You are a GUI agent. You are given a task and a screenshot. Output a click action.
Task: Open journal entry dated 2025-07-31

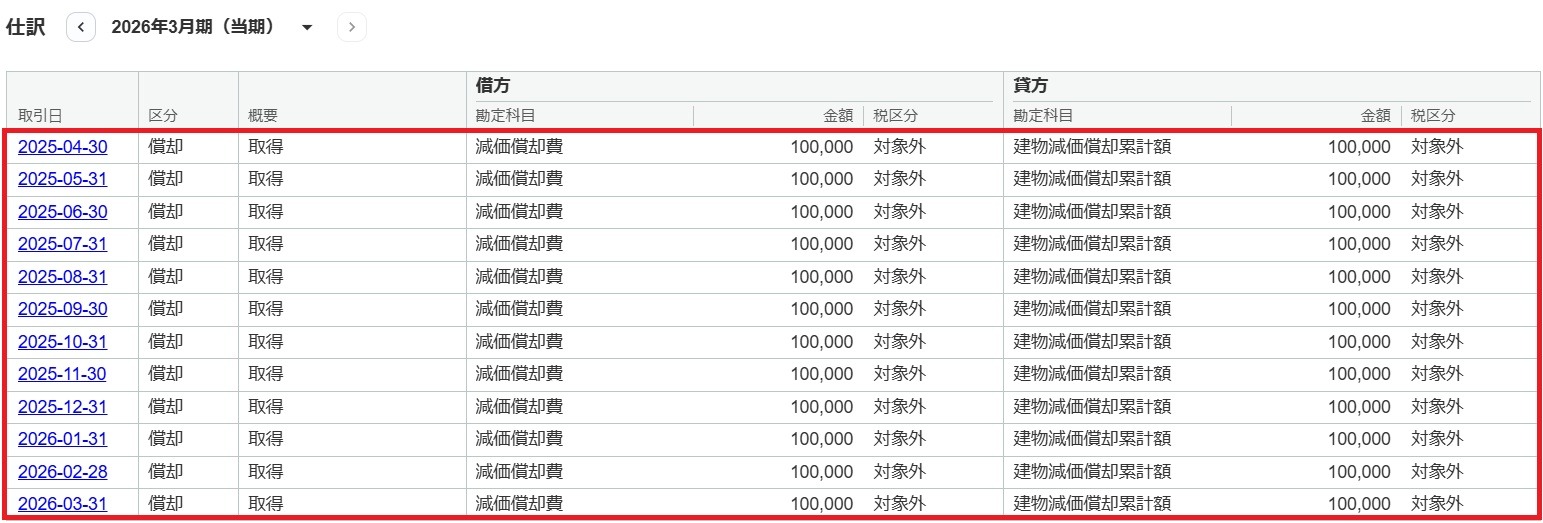click(x=62, y=244)
